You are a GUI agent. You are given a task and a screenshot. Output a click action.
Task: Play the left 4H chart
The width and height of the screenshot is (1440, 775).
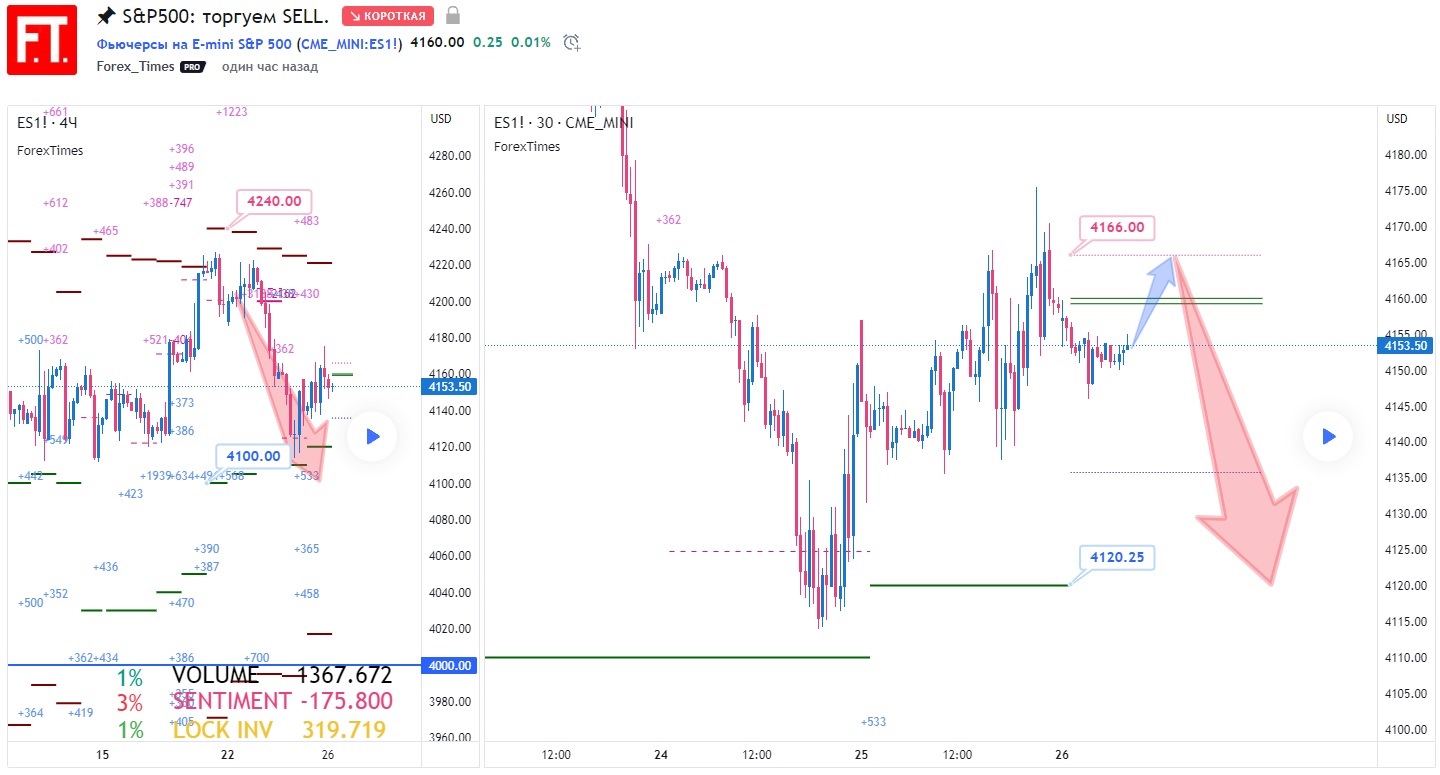(372, 436)
